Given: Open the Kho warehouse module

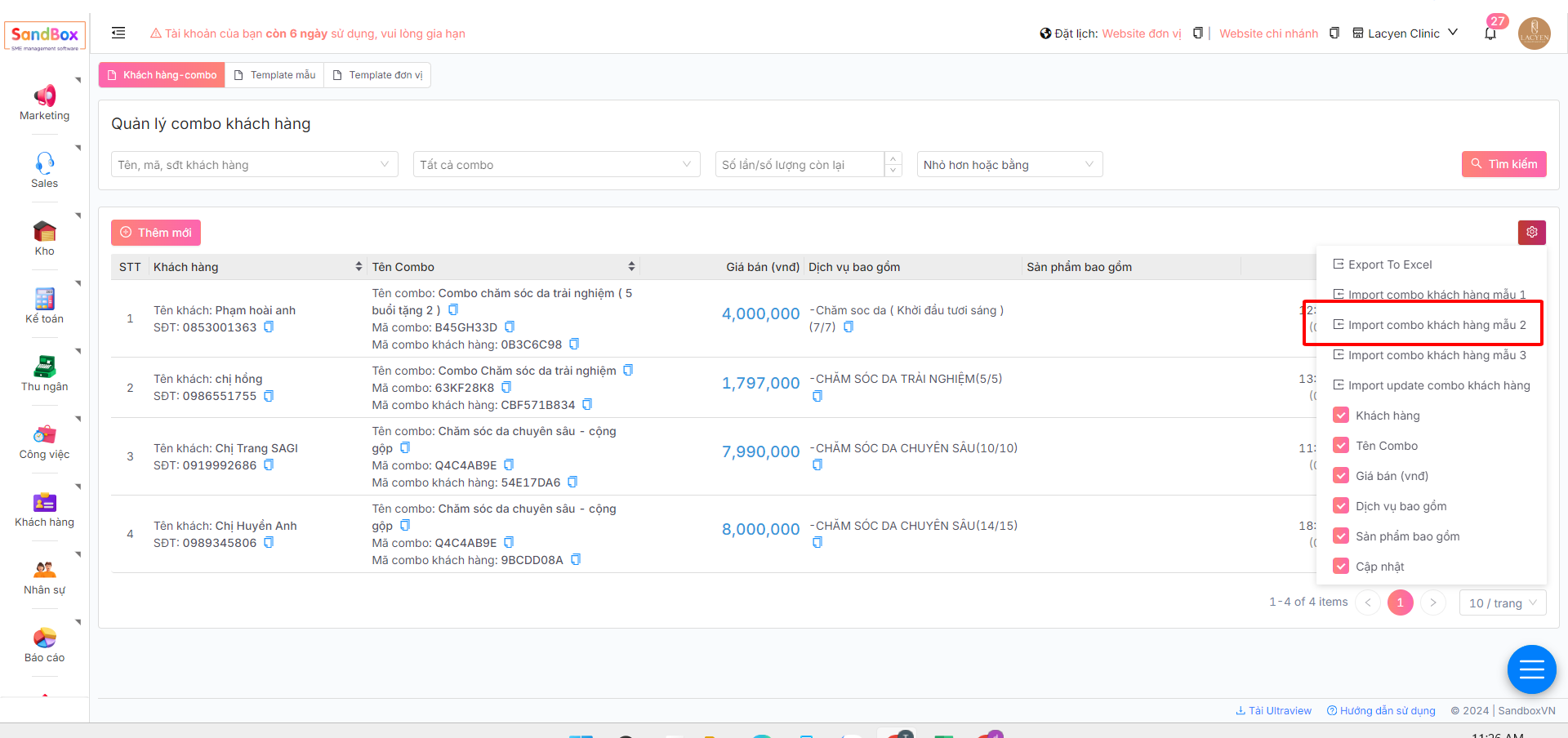Looking at the screenshot, I should [x=44, y=238].
